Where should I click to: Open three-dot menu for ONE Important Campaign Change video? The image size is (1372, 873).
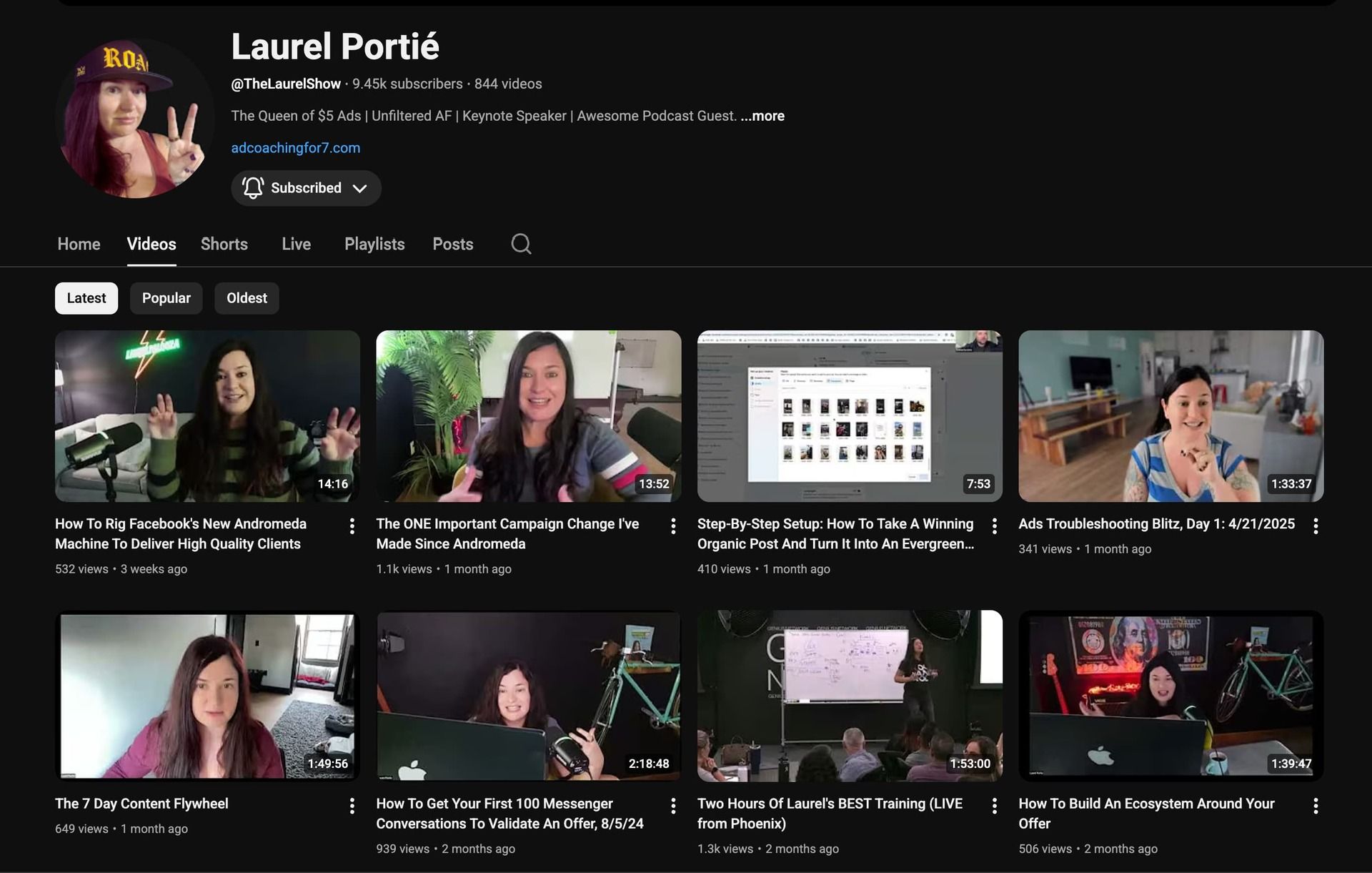(672, 526)
